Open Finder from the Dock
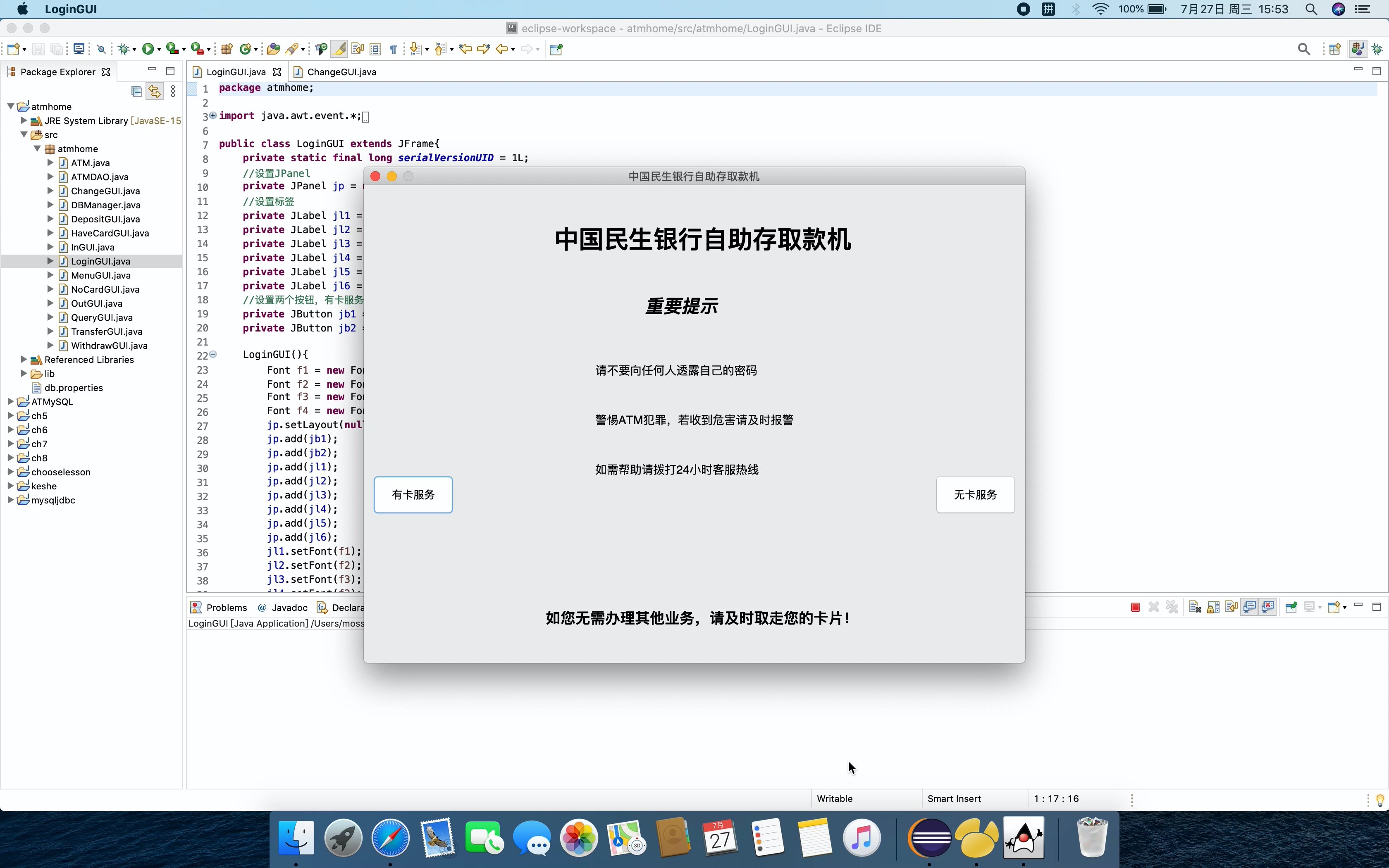Image resolution: width=1389 pixels, height=868 pixels. click(296, 838)
